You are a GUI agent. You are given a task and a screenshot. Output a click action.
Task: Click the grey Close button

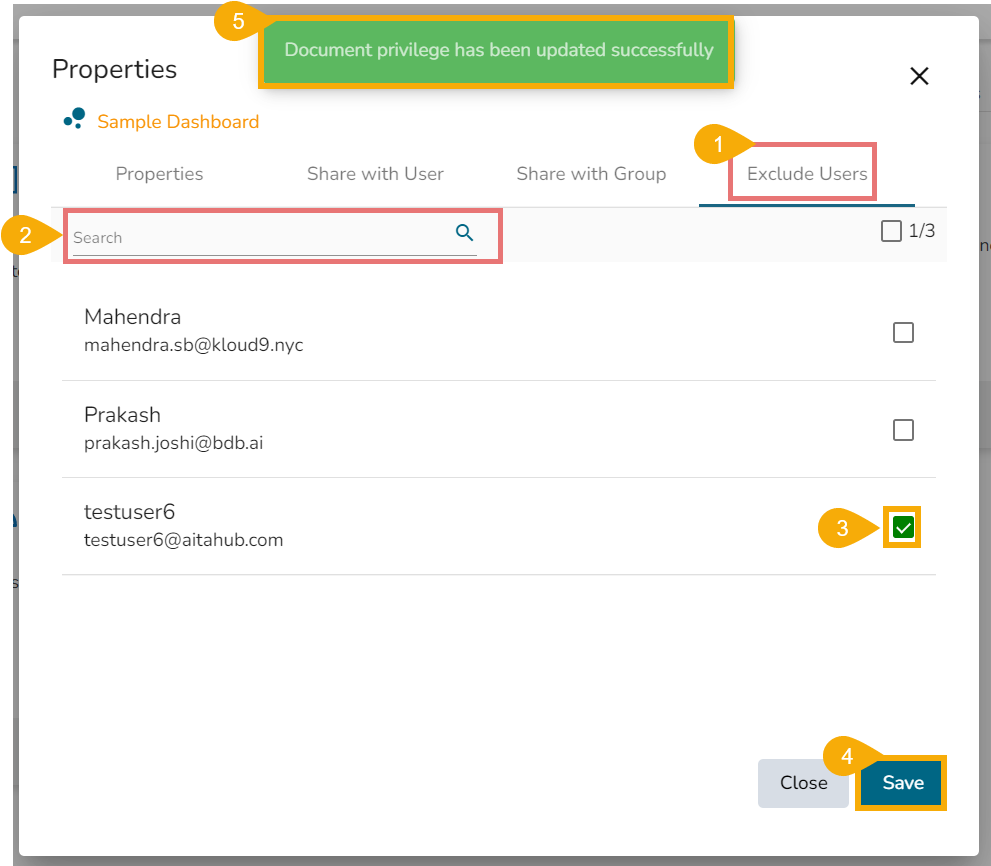[x=803, y=783]
